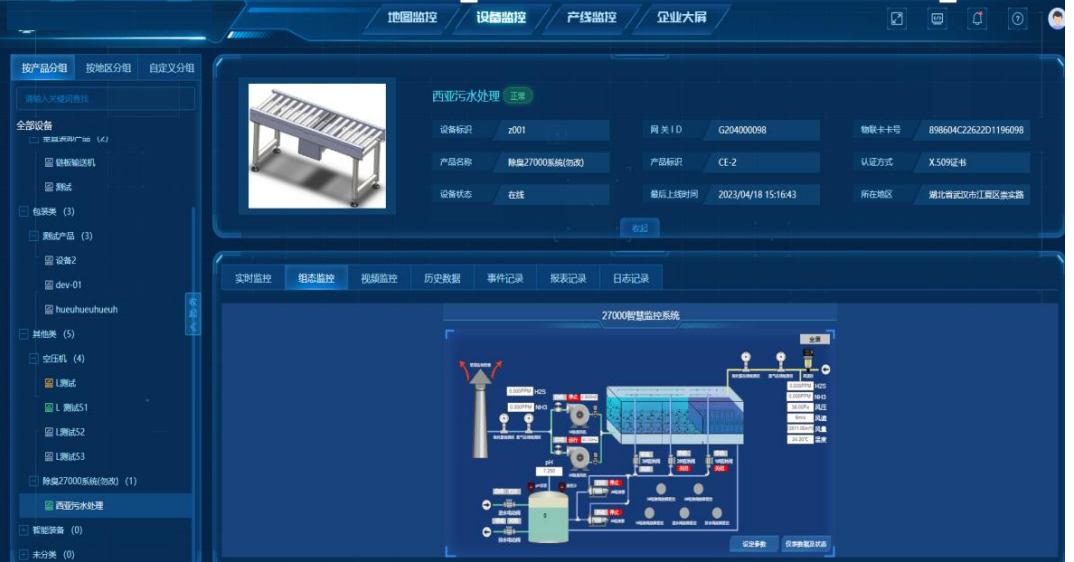Switch to 按地区分组 grouping tab
Image resolution: width=1074 pixels, height=562 pixels.
point(108,68)
